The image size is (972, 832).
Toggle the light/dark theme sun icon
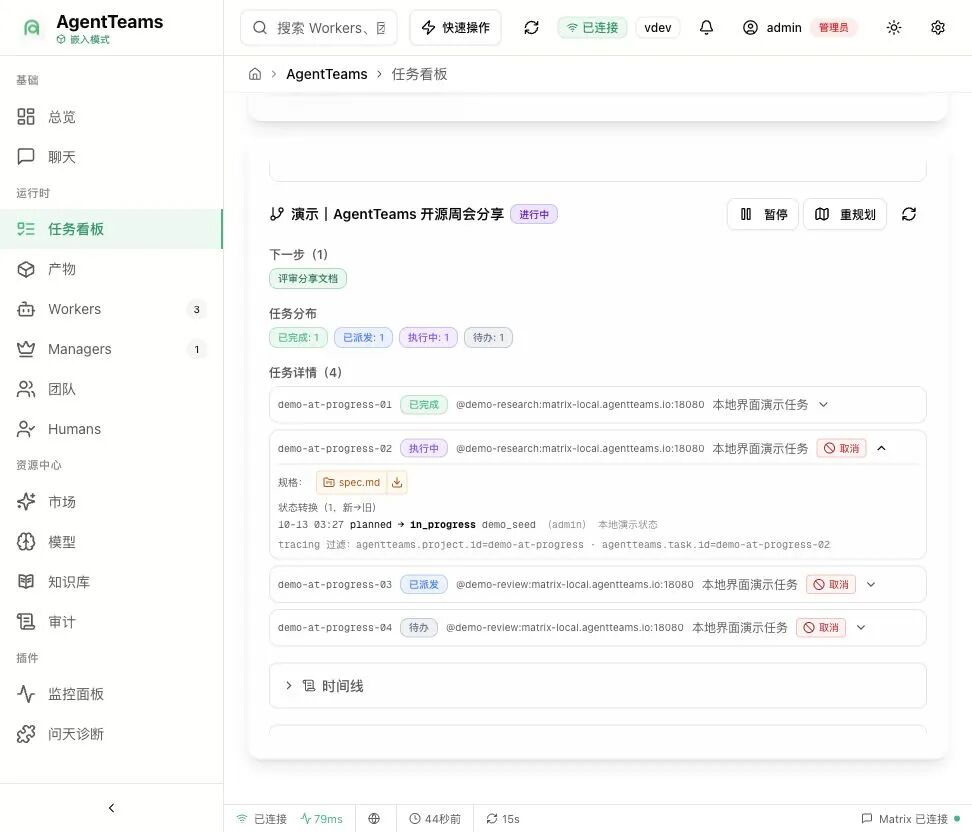[x=893, y=27]
